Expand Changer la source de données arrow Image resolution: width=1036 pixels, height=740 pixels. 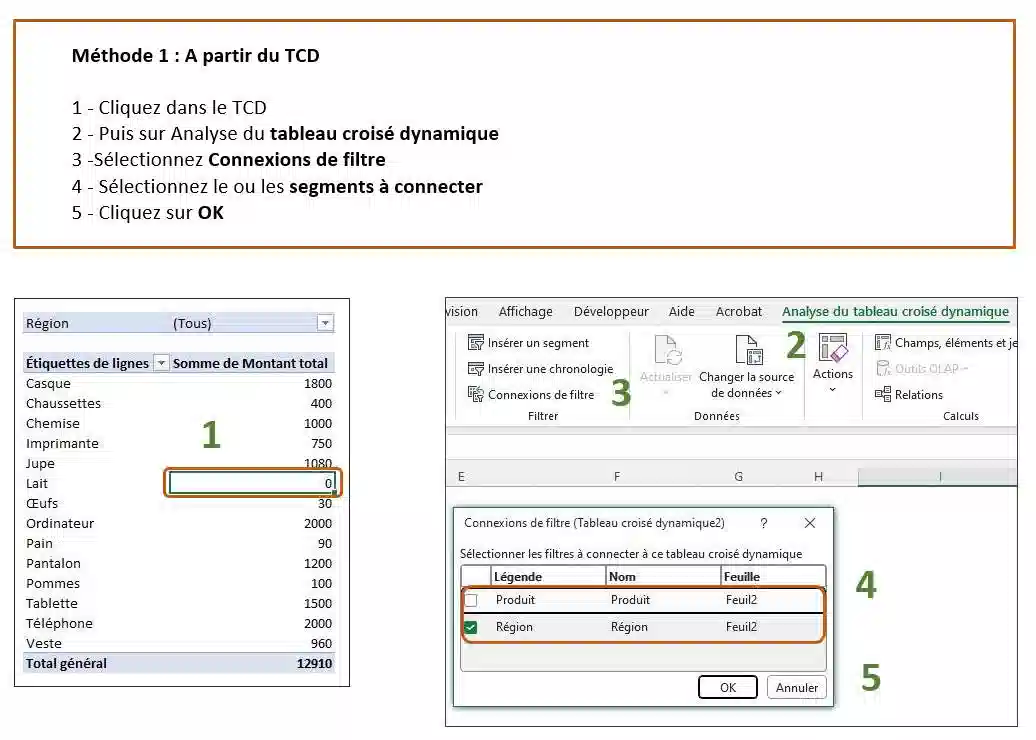point(778,393)
